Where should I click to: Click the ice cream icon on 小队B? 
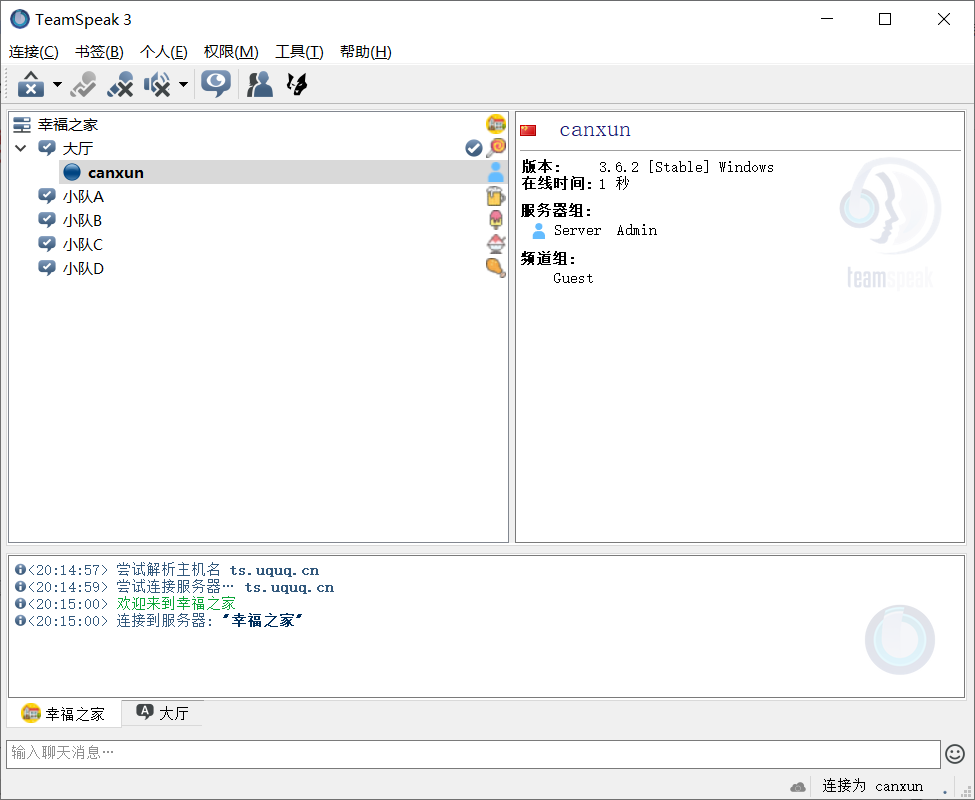tap(496, 219)
